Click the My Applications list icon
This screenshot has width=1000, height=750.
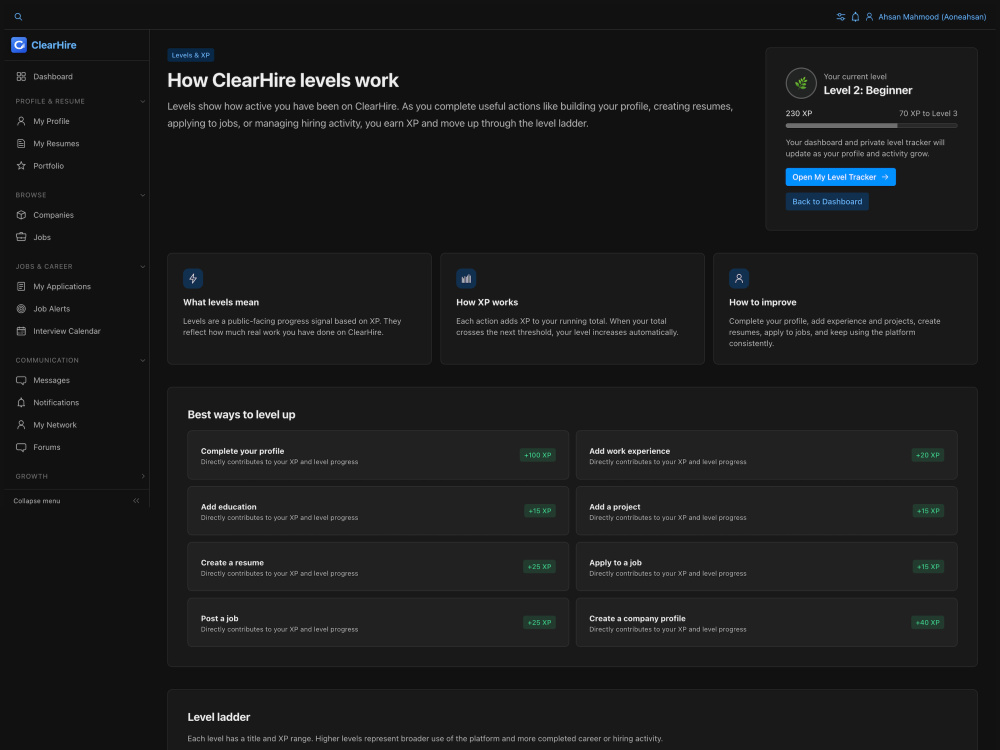pos(21,286)
